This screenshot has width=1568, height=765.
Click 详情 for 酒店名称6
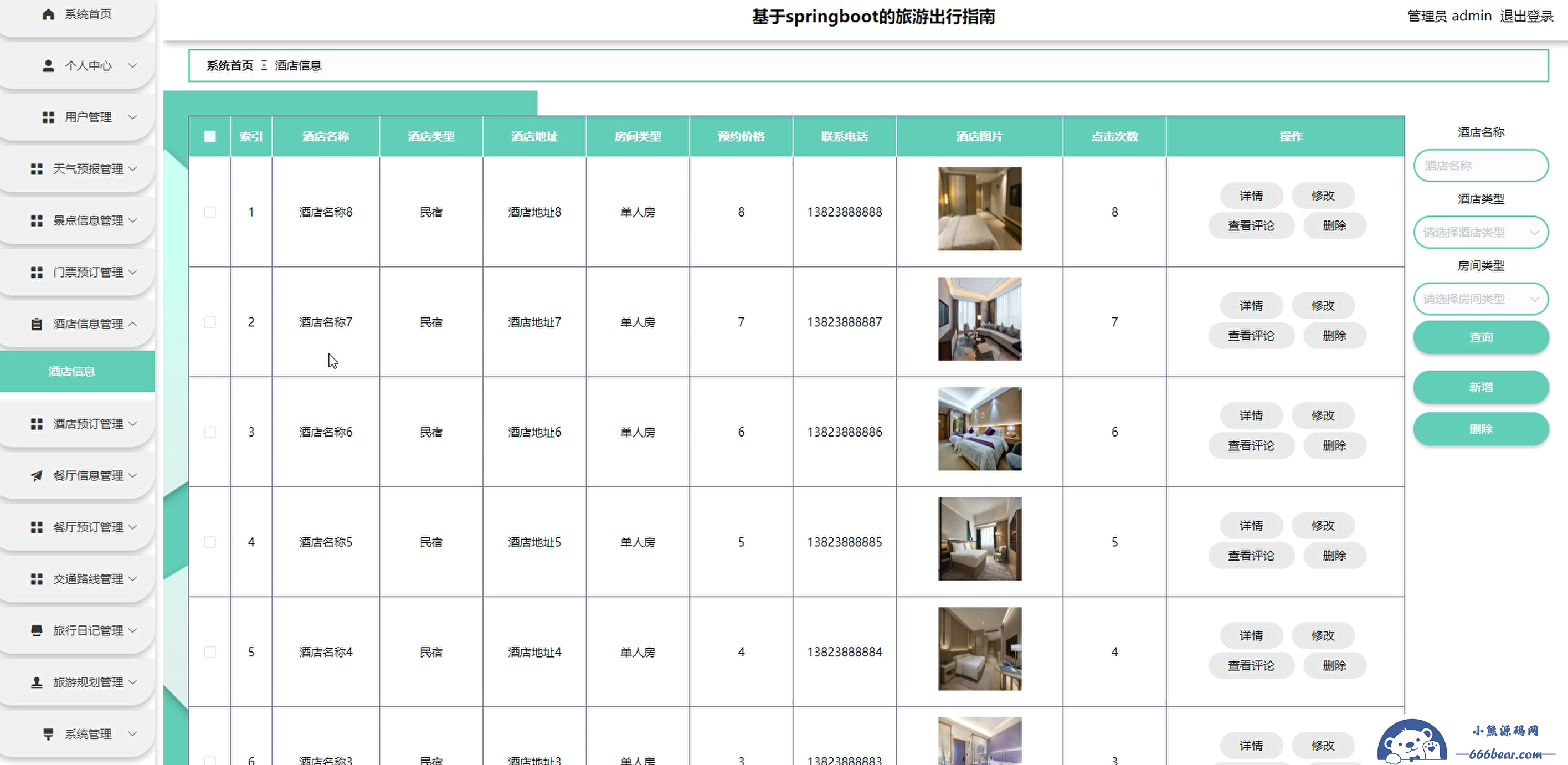(x=1252, y=416)
